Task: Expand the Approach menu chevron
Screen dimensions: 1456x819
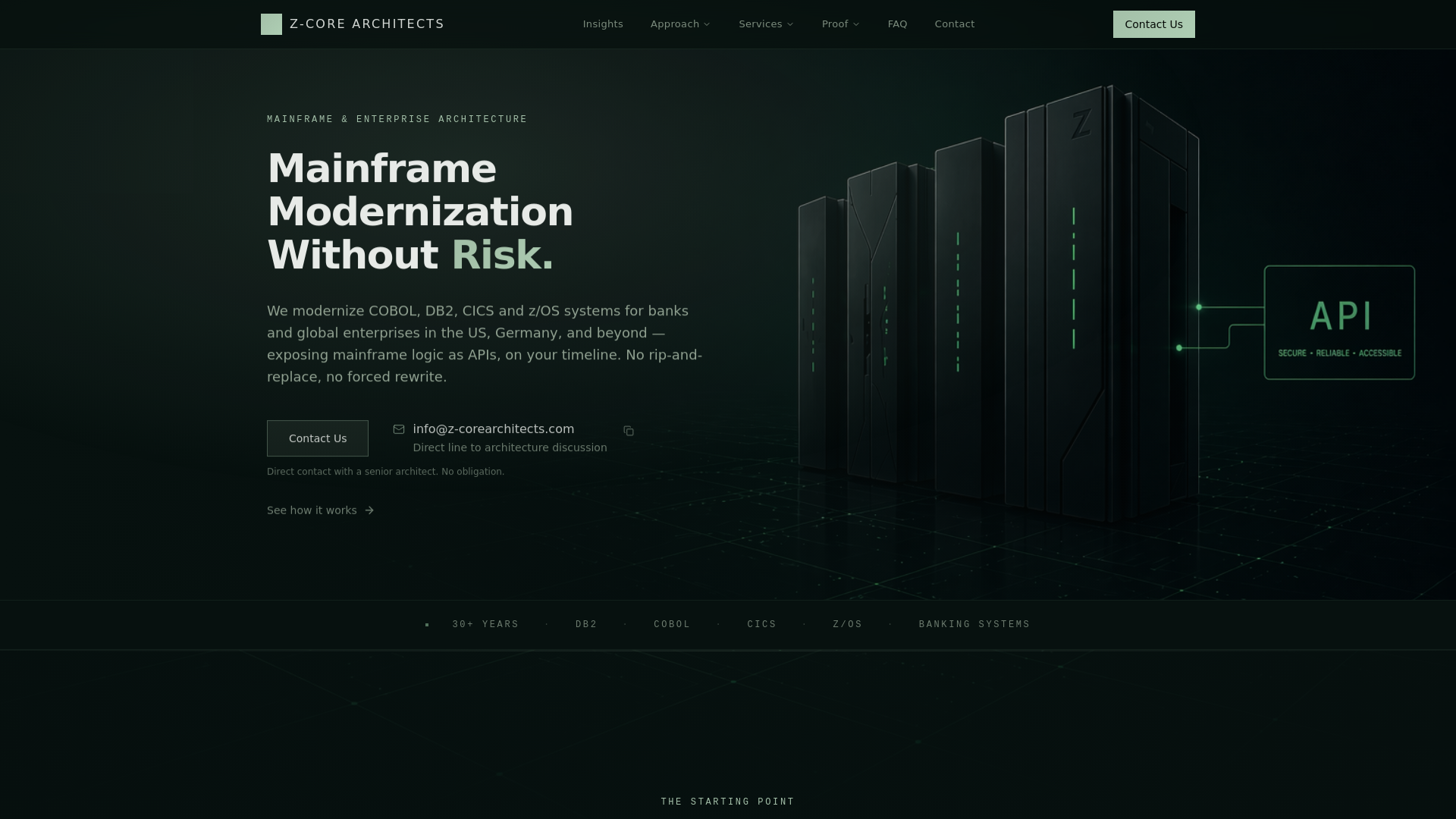Action: (x=707, y=24)
